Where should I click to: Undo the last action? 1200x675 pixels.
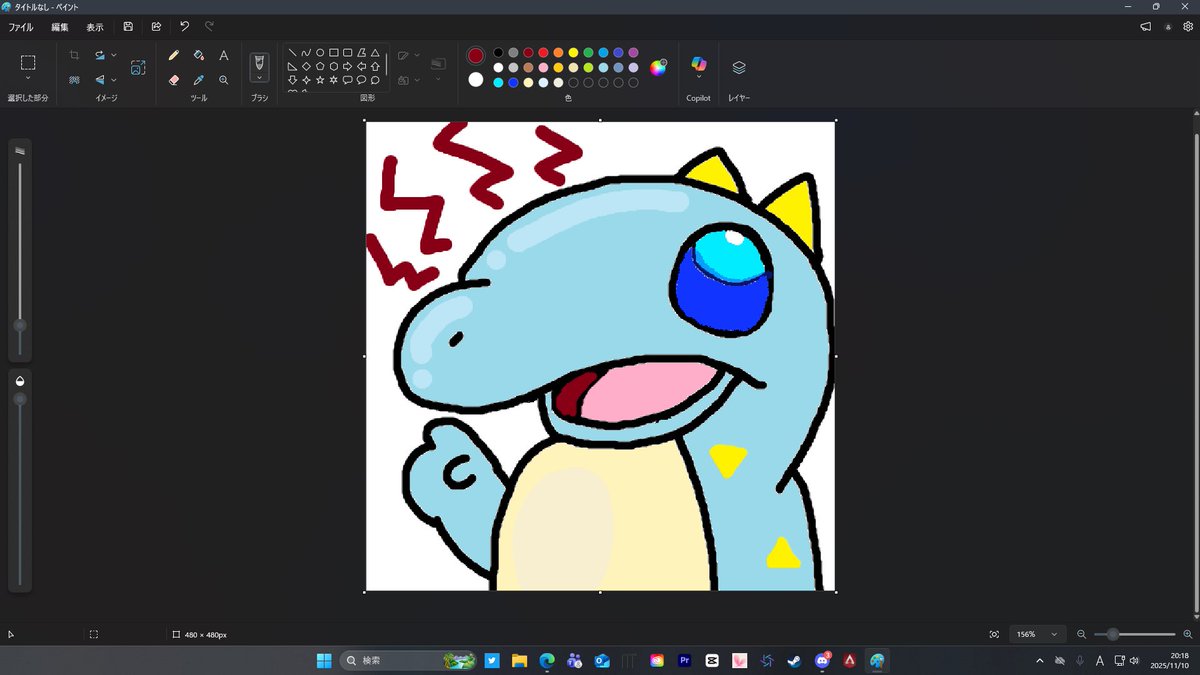tap(184, 27)
